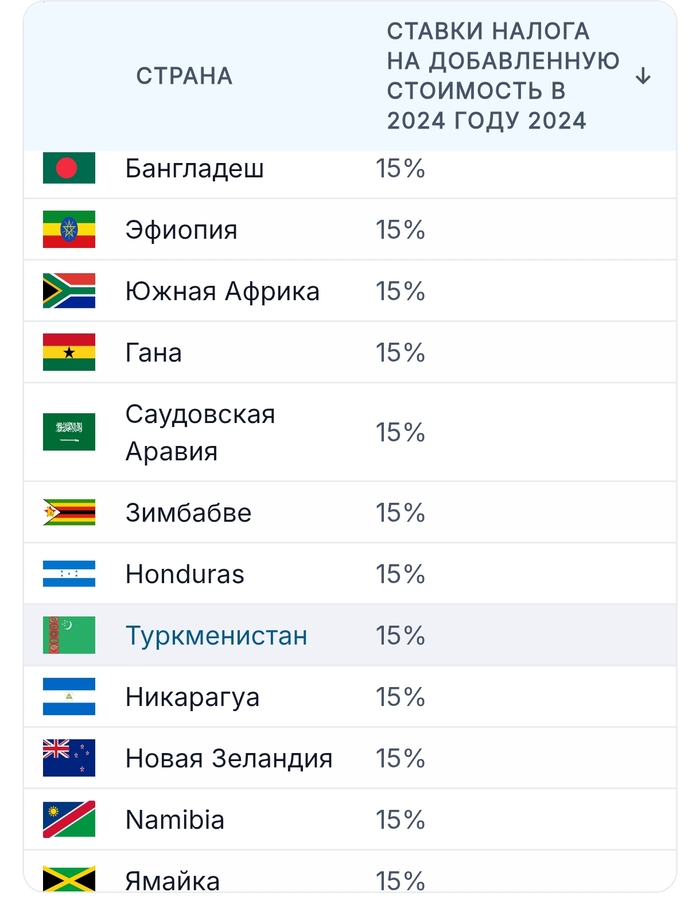The image size is (700, 904).
Task: Click the Namibia flag icon
Action: point(69,820)
